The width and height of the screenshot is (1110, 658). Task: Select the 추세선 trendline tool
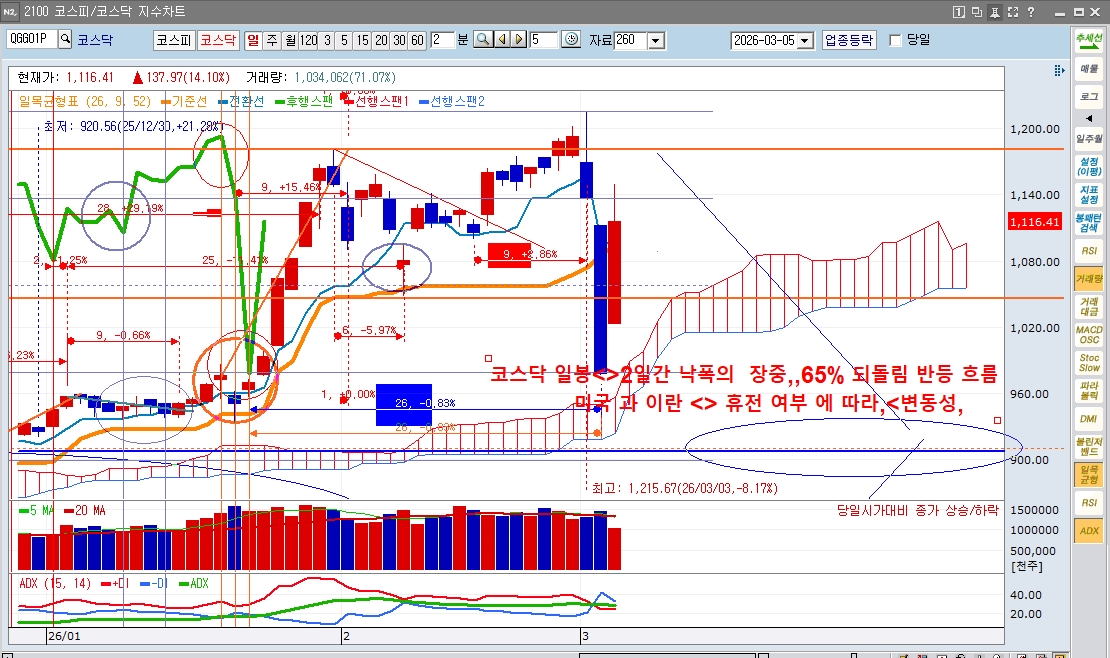pyautogui.click(x=1089, y=40)
